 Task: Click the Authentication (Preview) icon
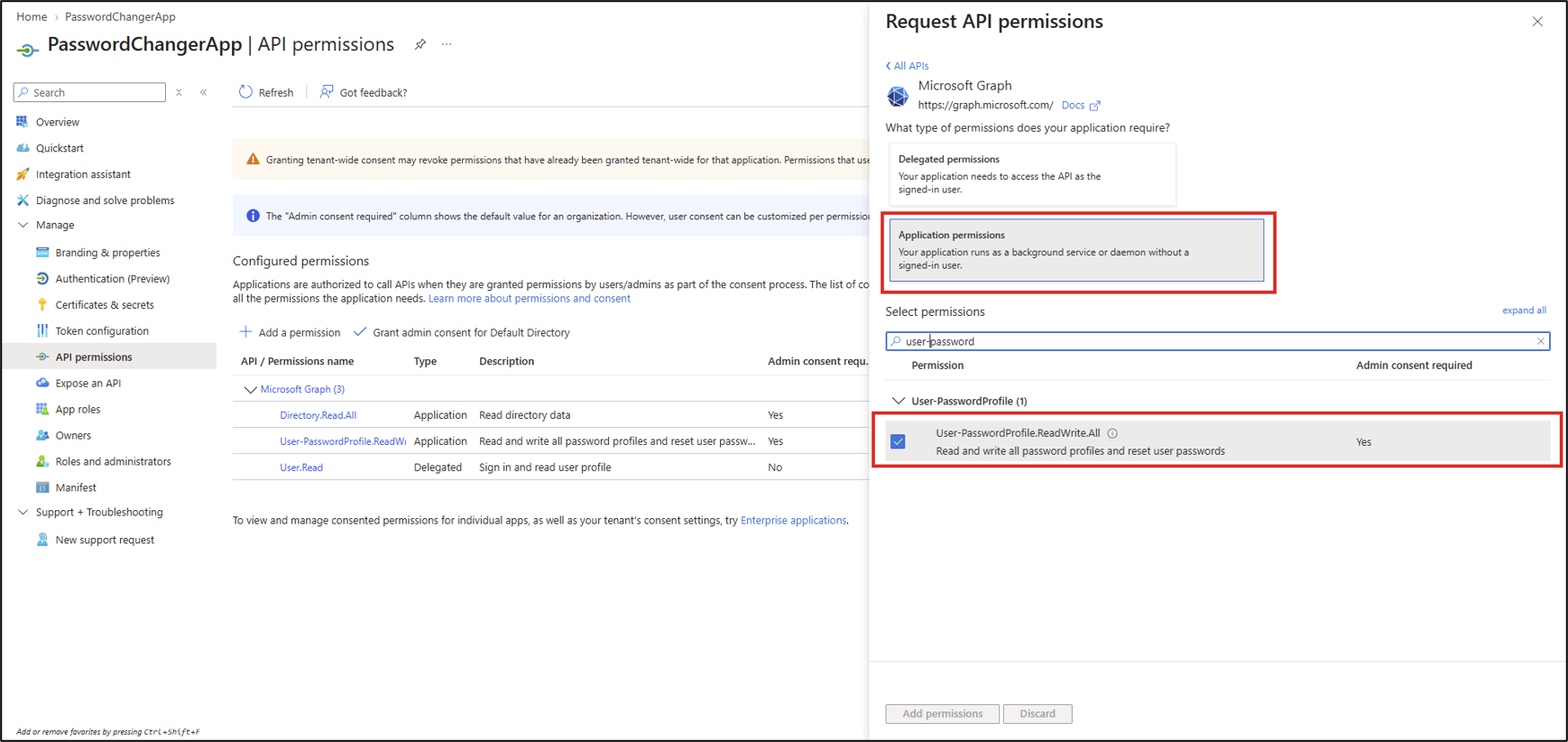42,279
